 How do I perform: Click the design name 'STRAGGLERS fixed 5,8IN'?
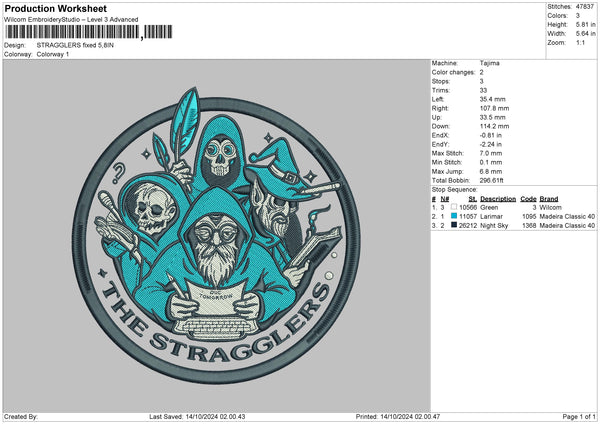point(75,45)
